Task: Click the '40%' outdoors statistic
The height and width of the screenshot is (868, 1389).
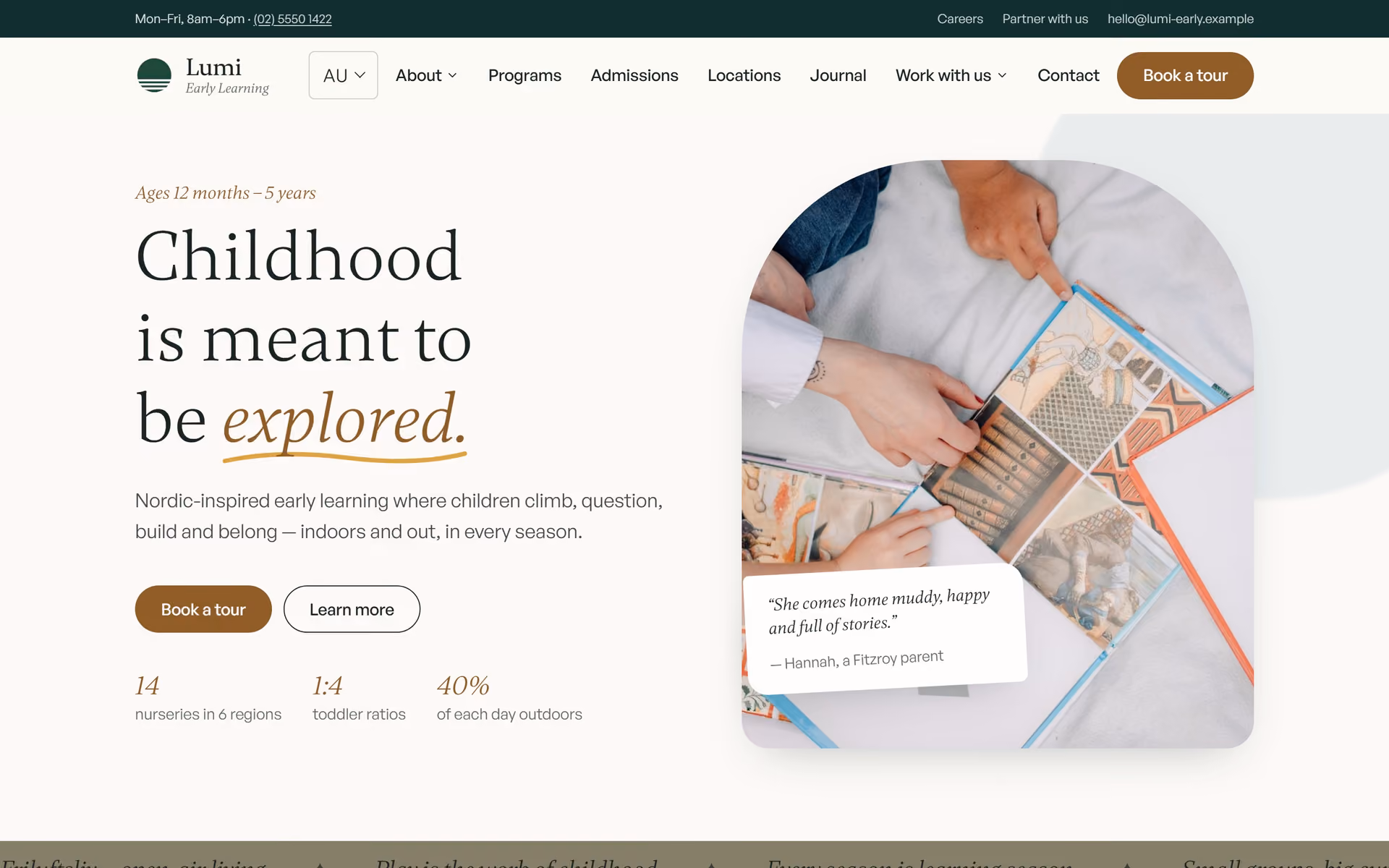Action: (463, 685)
